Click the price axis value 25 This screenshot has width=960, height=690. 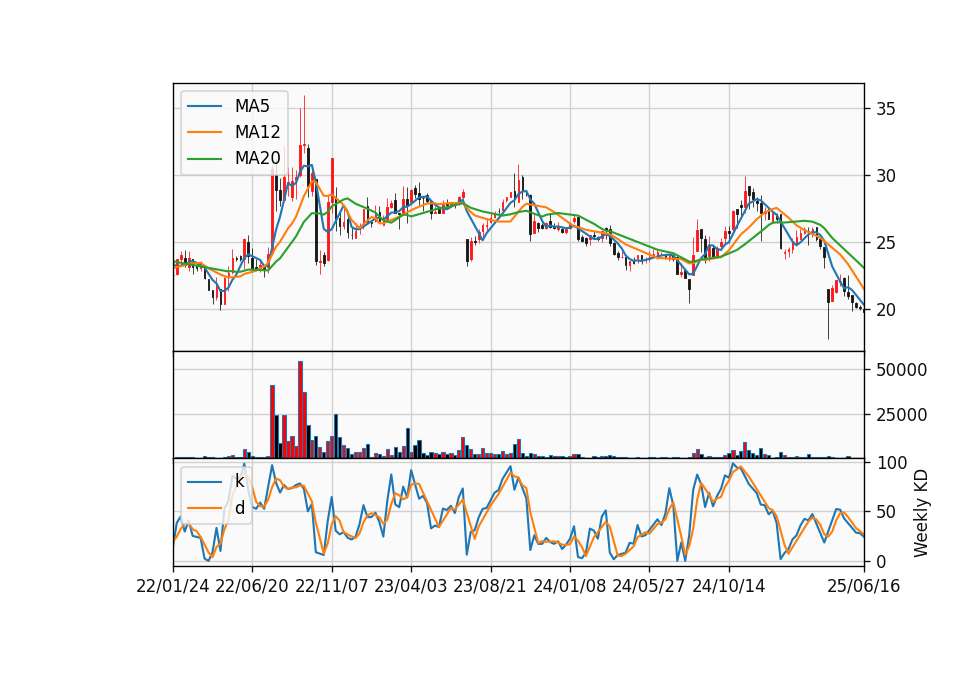click(886, 243)
